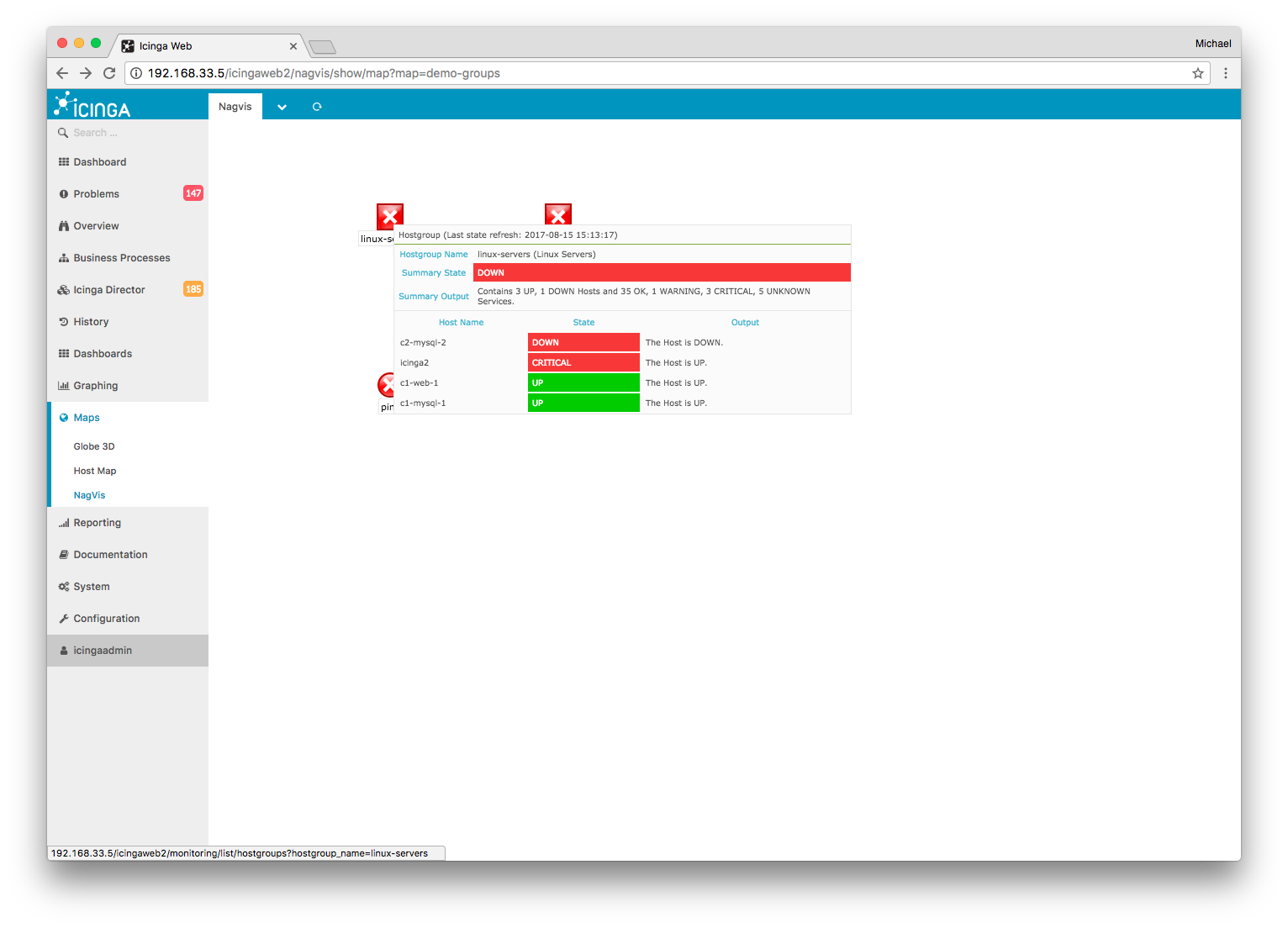This screenshot has width=1288, height=928.
Task: Click the Problems exclamation icon
Action: pyautogui.click(x=64, y=194)
